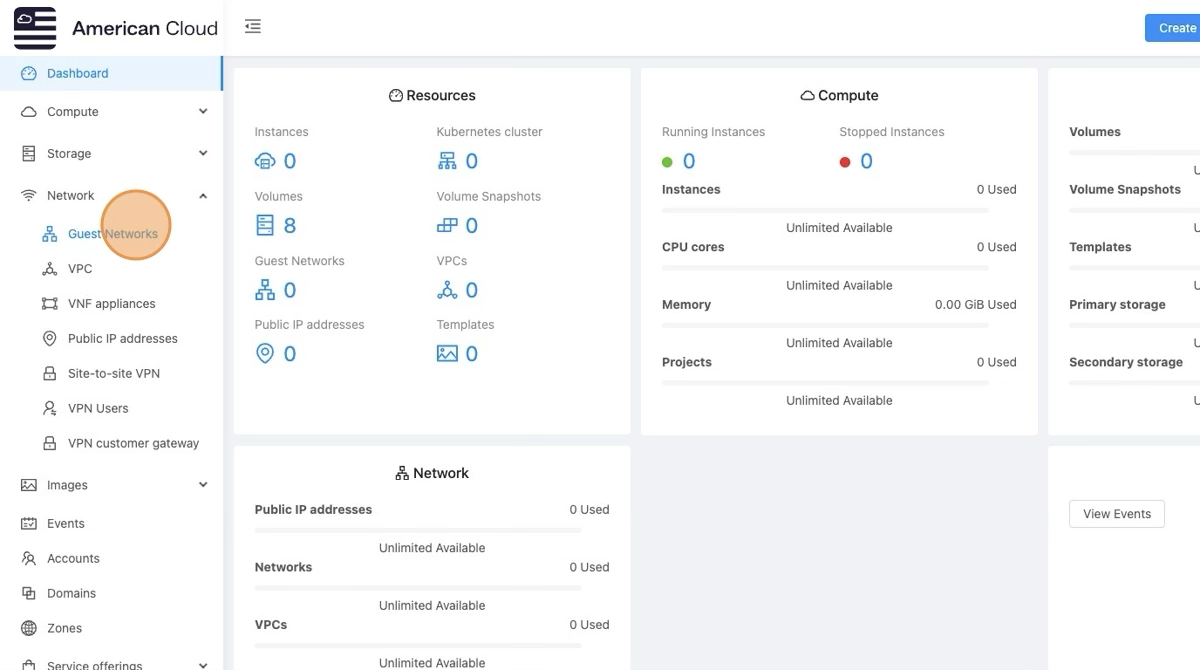1200x670 pixels.
Task: Go to Site-to-site VPN page
Action: pyautogui.click(x=113, y=374)
